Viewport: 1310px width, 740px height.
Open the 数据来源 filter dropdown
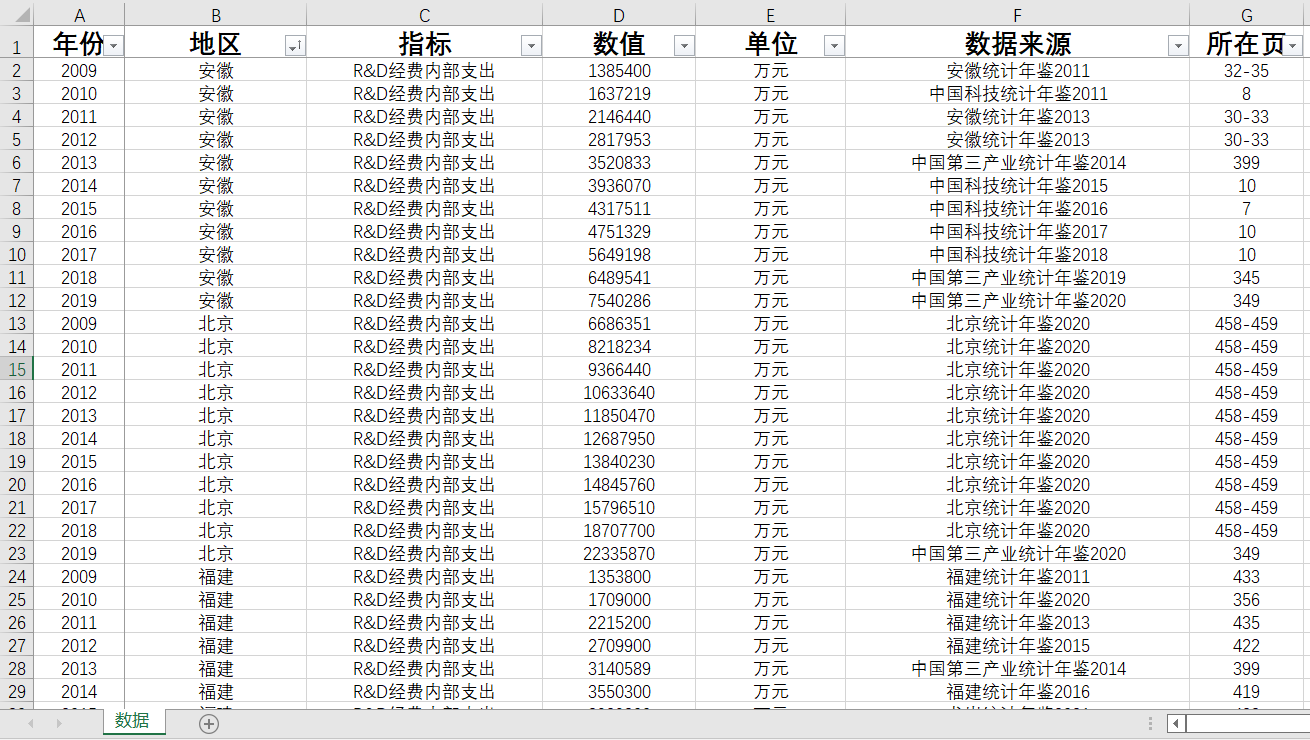coord(1178,46)
